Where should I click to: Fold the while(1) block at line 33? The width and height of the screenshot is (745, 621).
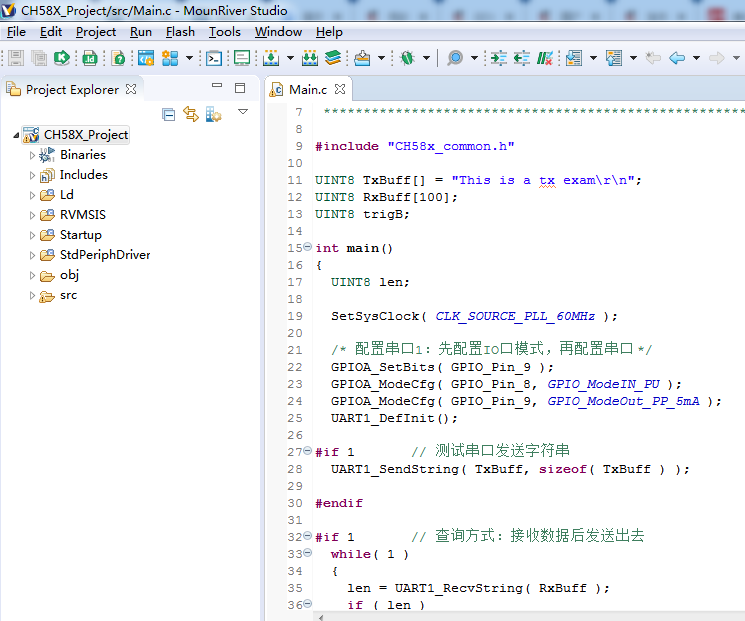coord(307,554)
